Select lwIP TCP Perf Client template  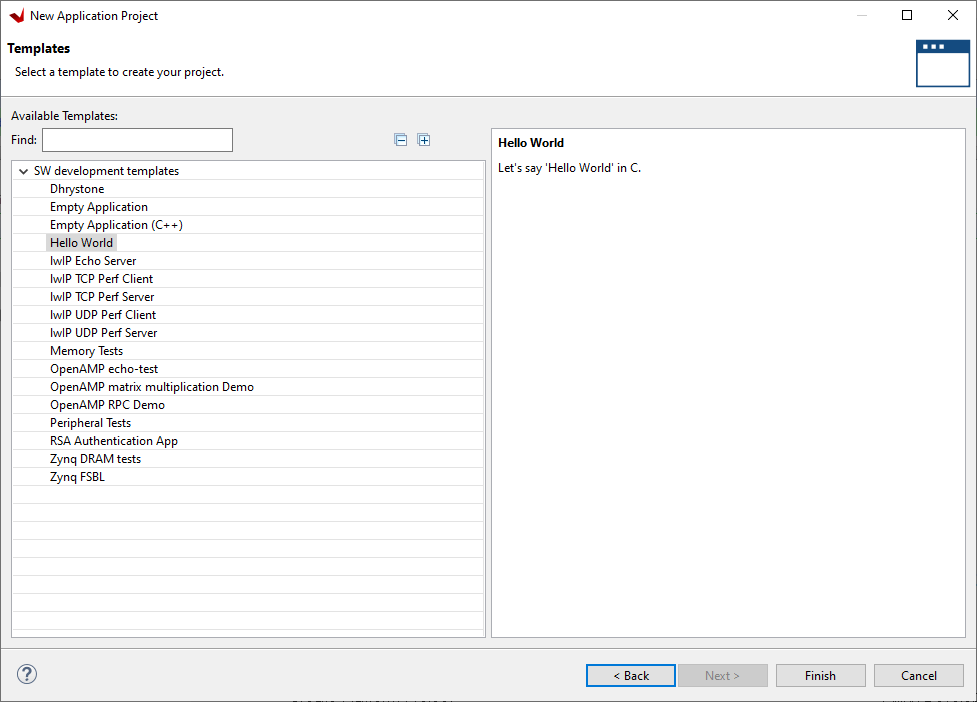(x=102, y=279)
